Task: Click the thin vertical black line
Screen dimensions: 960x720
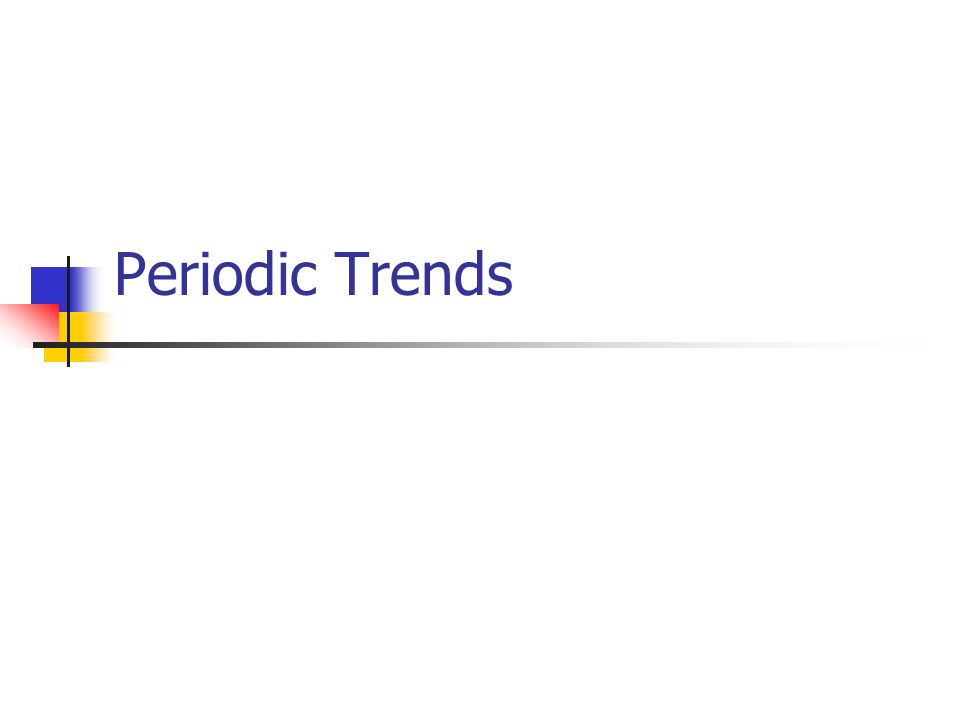Action: 68,311
